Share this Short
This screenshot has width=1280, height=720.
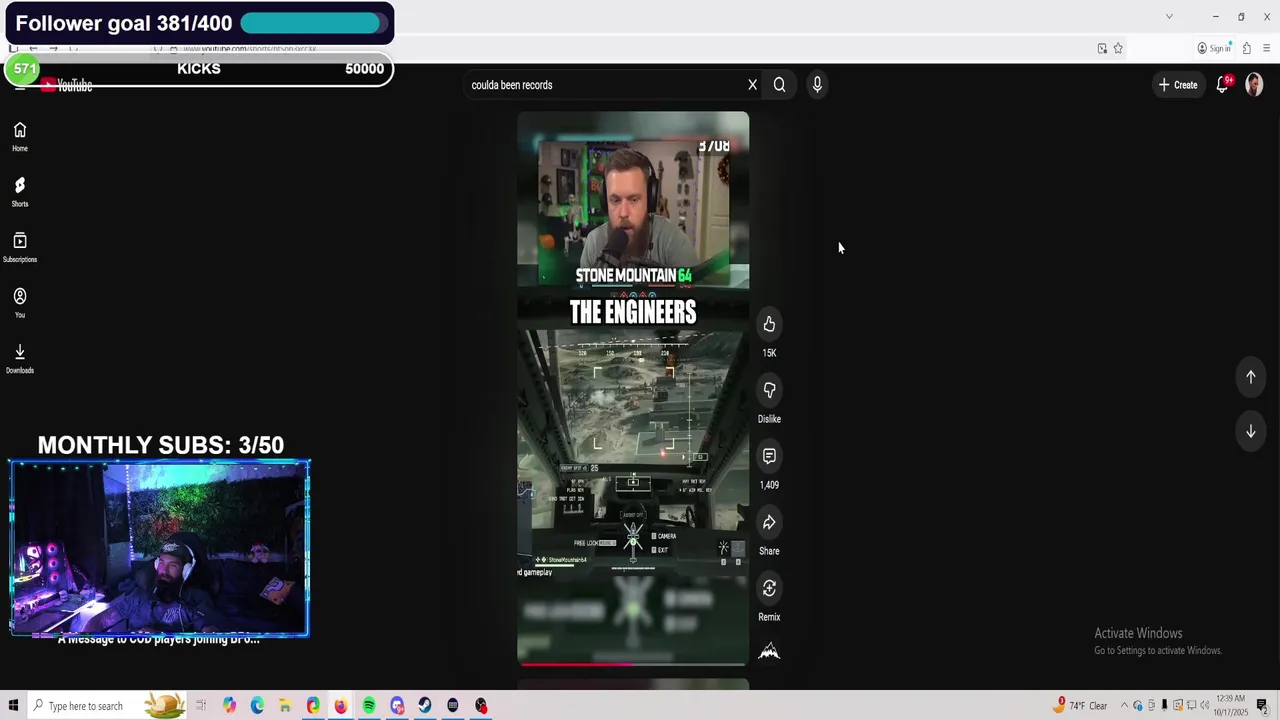coord(769,522)
